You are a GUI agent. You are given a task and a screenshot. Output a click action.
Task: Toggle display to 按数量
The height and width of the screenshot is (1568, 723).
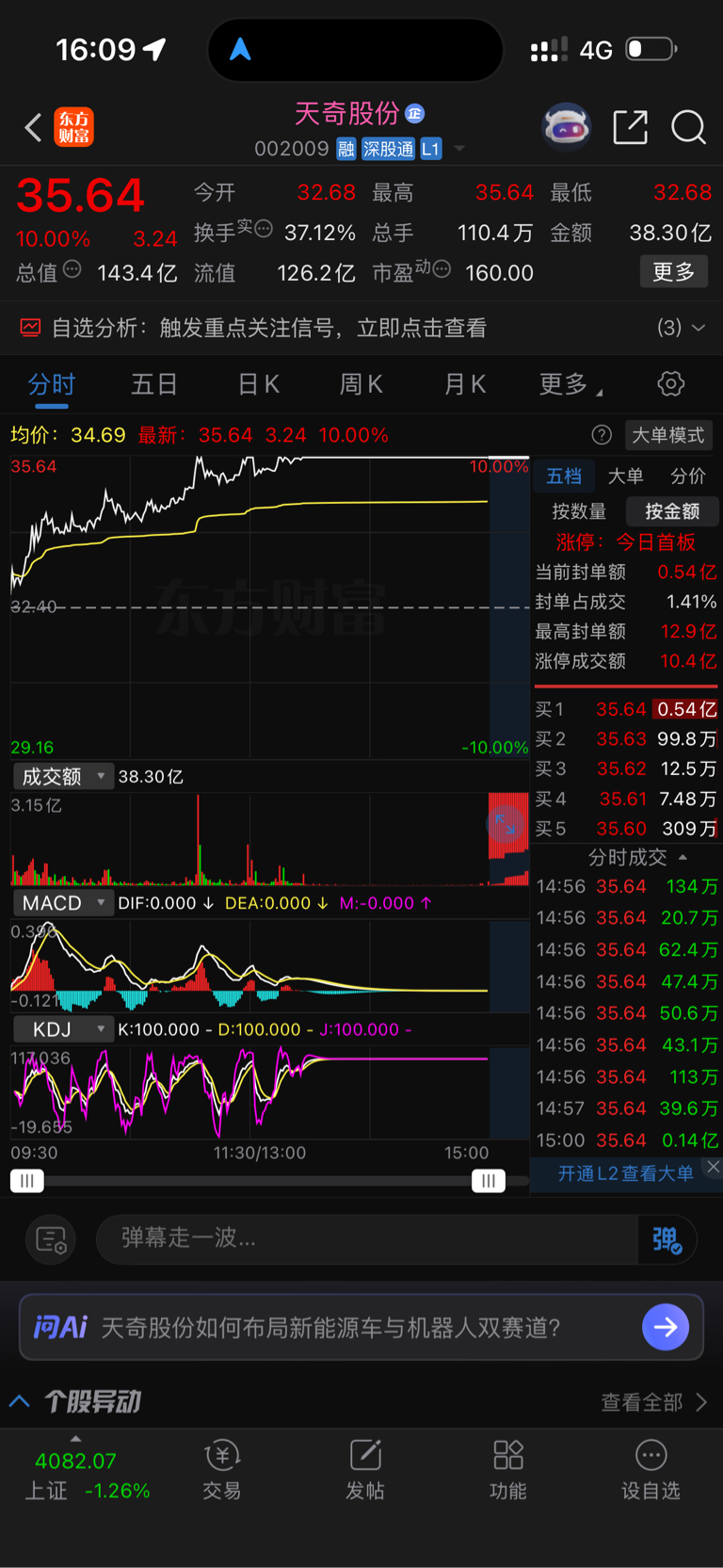[579, 511]
